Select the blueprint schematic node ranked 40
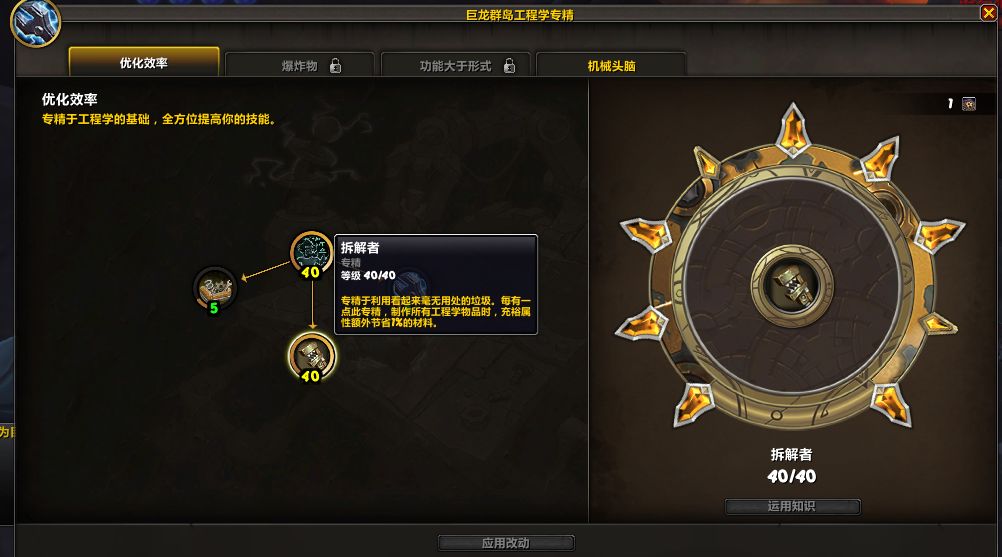1002x557 pixels. click(311, 253)
